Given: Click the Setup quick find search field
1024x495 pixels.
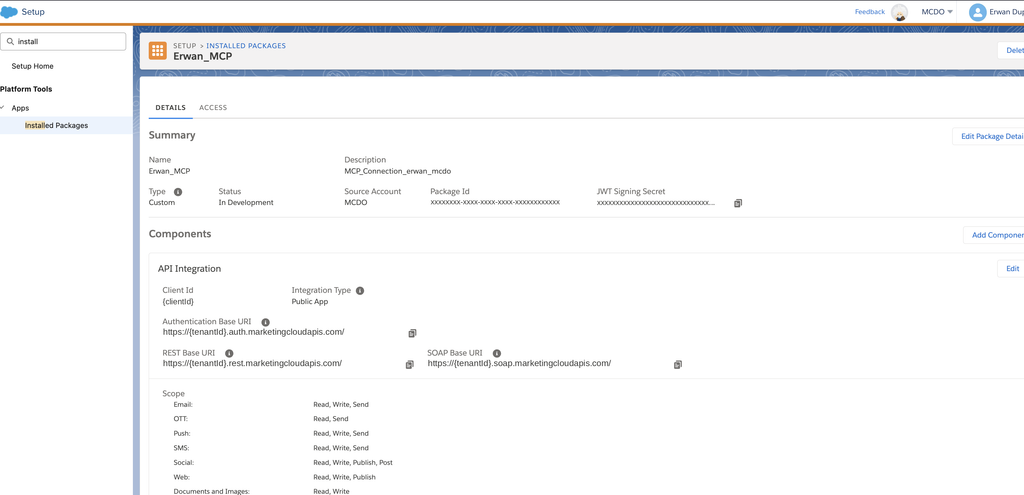Looking at the screenshot, I should pyautogui.click(x=63, y=41).
